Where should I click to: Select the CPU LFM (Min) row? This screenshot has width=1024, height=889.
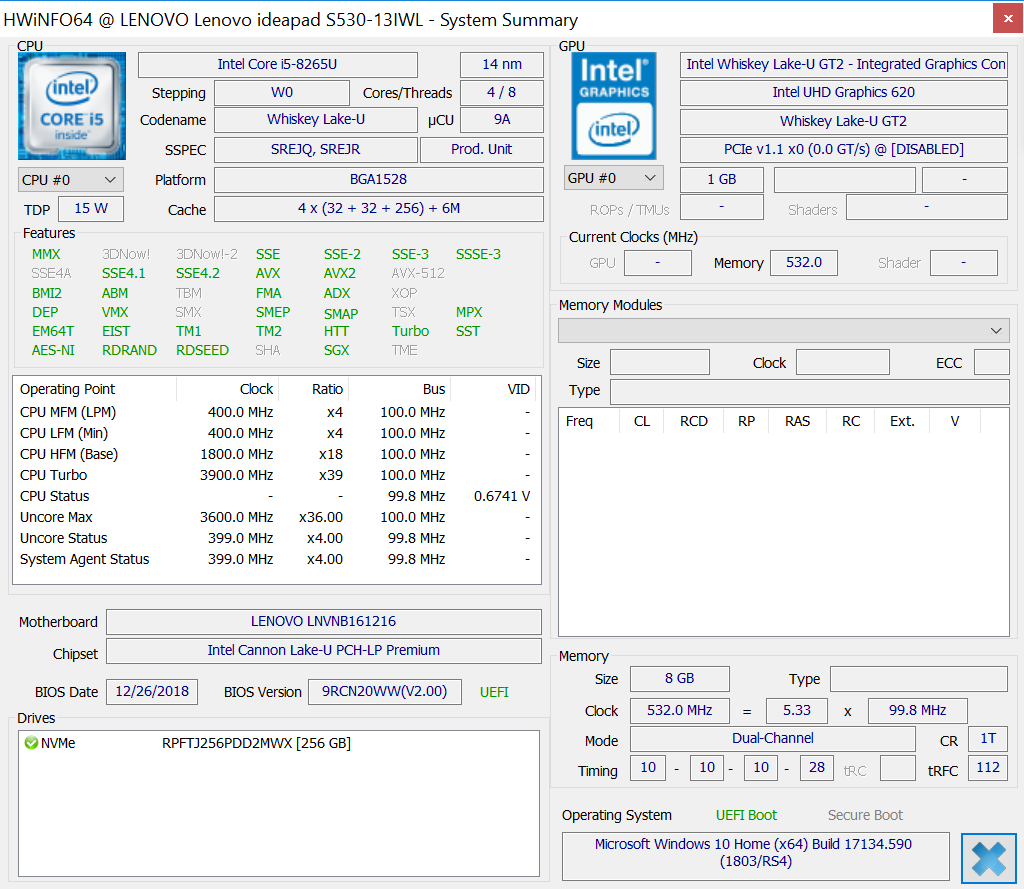(275, 434)
